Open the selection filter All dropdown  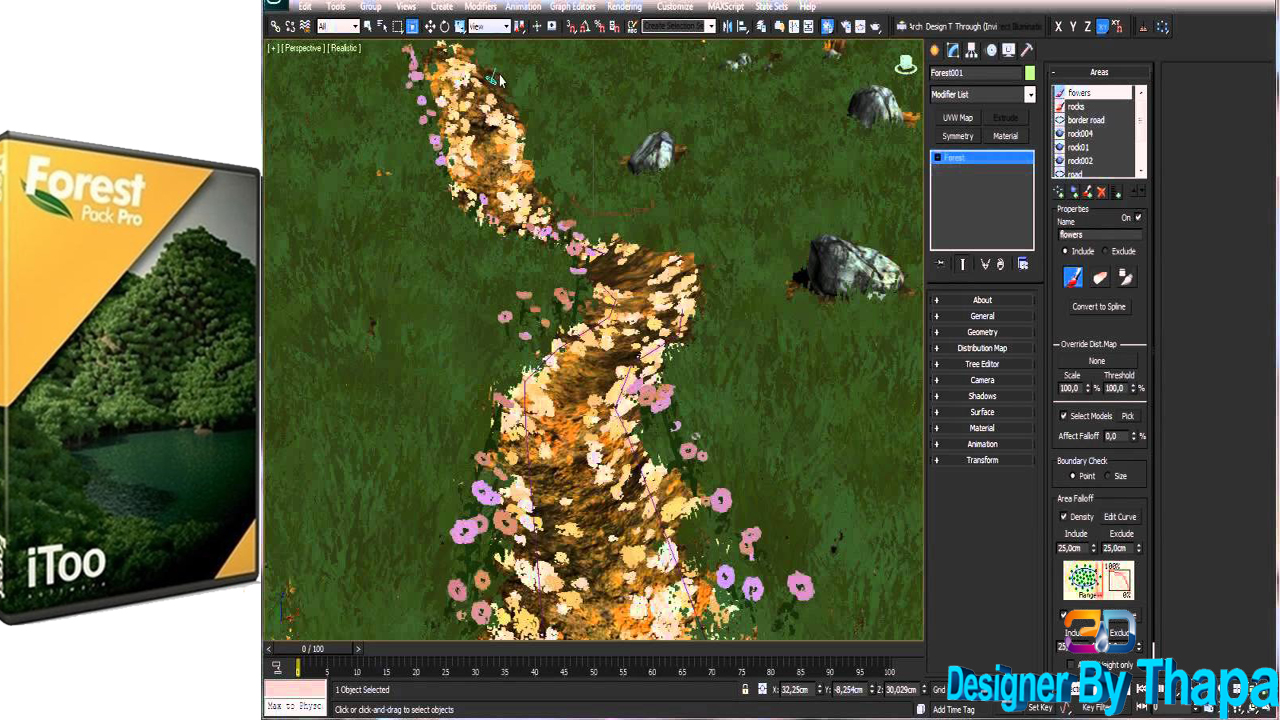click(338, 27)
